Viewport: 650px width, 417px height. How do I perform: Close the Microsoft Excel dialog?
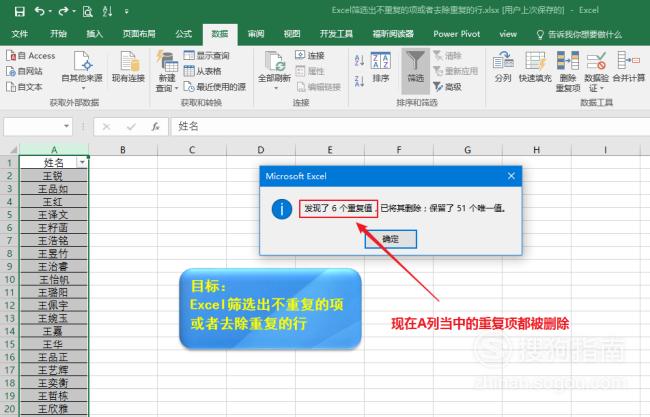click(x=511, y=176)
